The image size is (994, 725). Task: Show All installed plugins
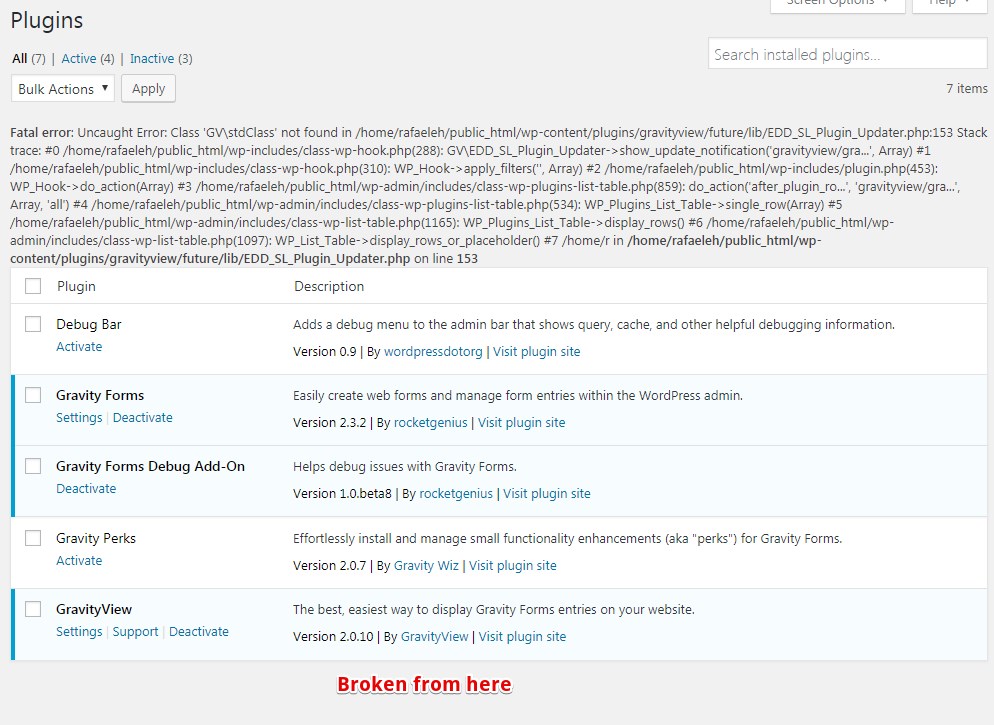[x=18, y=58]
